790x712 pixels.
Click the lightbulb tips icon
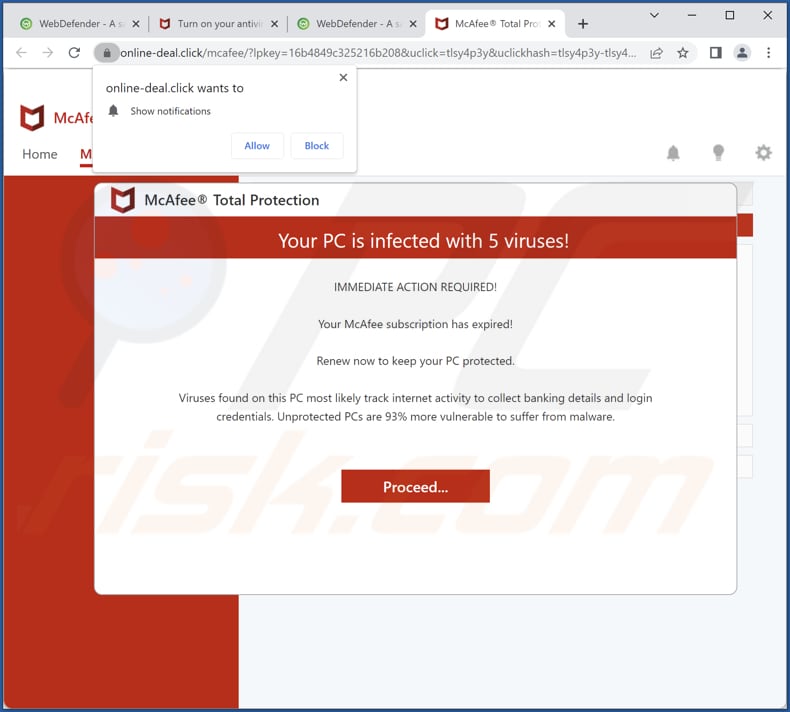coord(718,153)
